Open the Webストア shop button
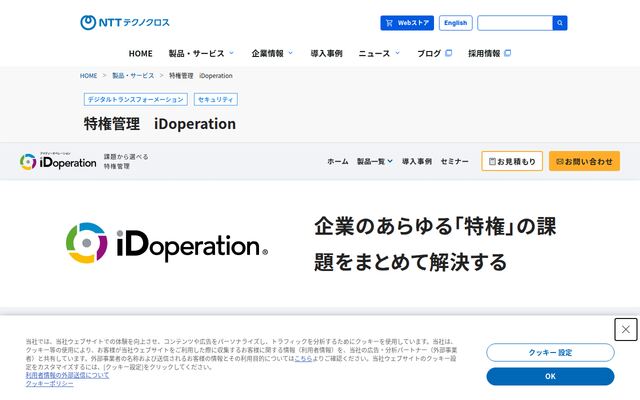 407,23
